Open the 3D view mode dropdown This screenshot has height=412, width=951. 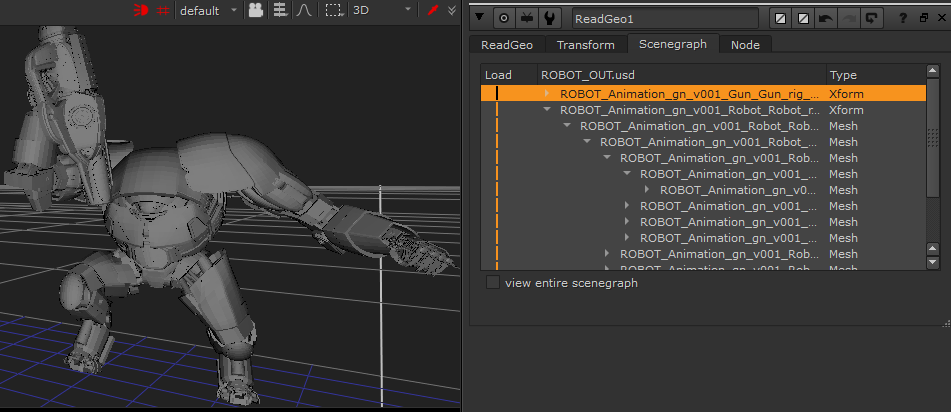pos(386,10)
